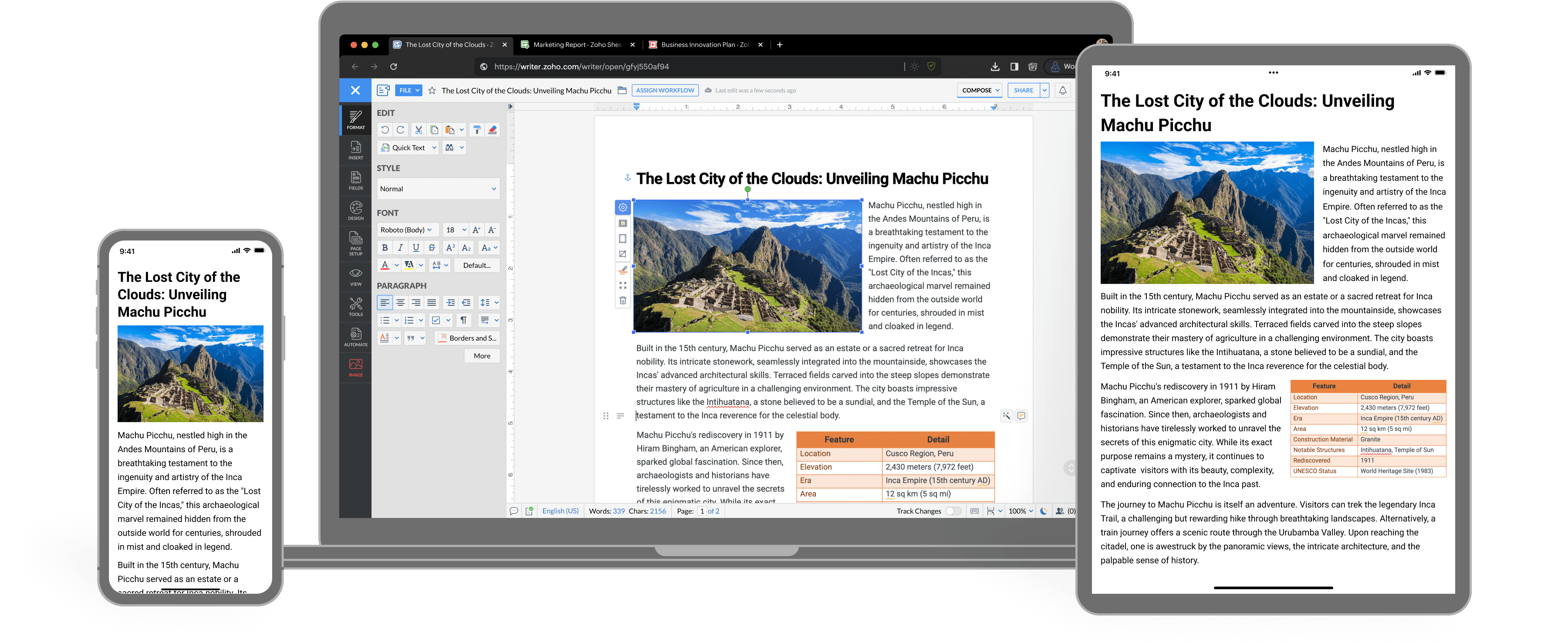1568x643 pixels.
Task: Click the ASSIGN WORKFLOW button
Action: tap(665, 90)
